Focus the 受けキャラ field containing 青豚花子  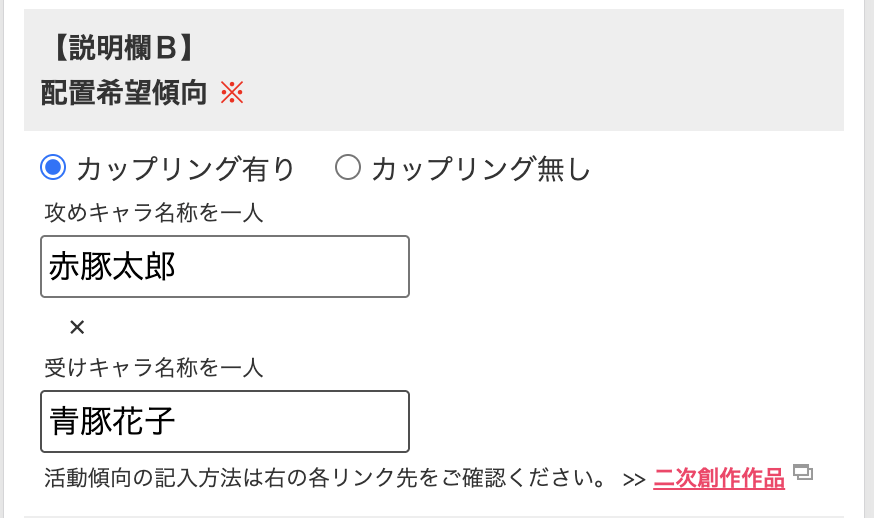tap(225, 422)
